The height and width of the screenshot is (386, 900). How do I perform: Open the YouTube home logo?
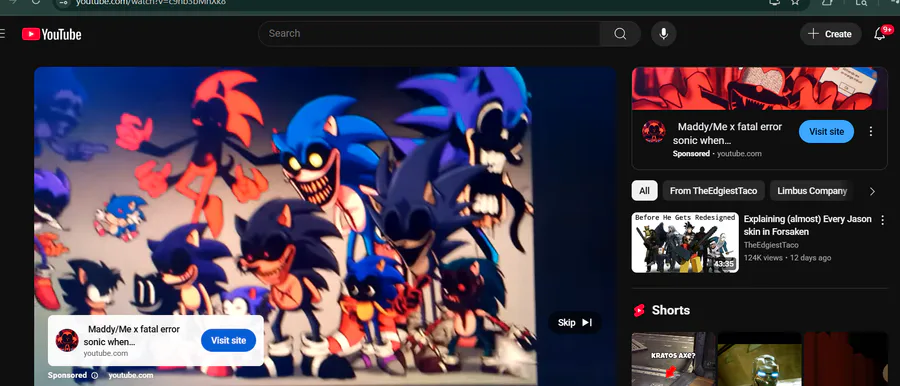pos(52,34)
